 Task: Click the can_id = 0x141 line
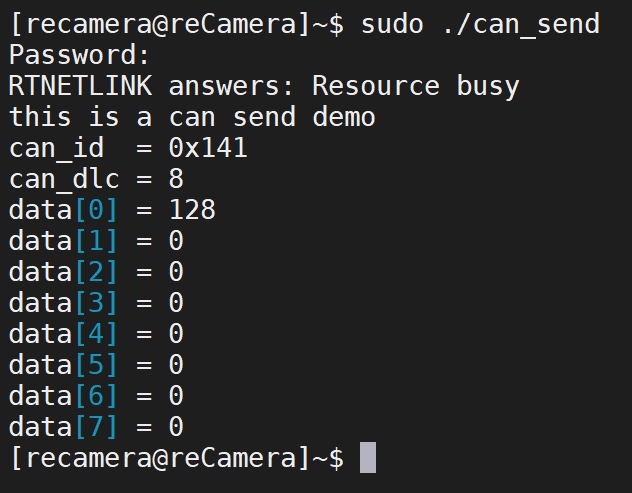[128, 148]
